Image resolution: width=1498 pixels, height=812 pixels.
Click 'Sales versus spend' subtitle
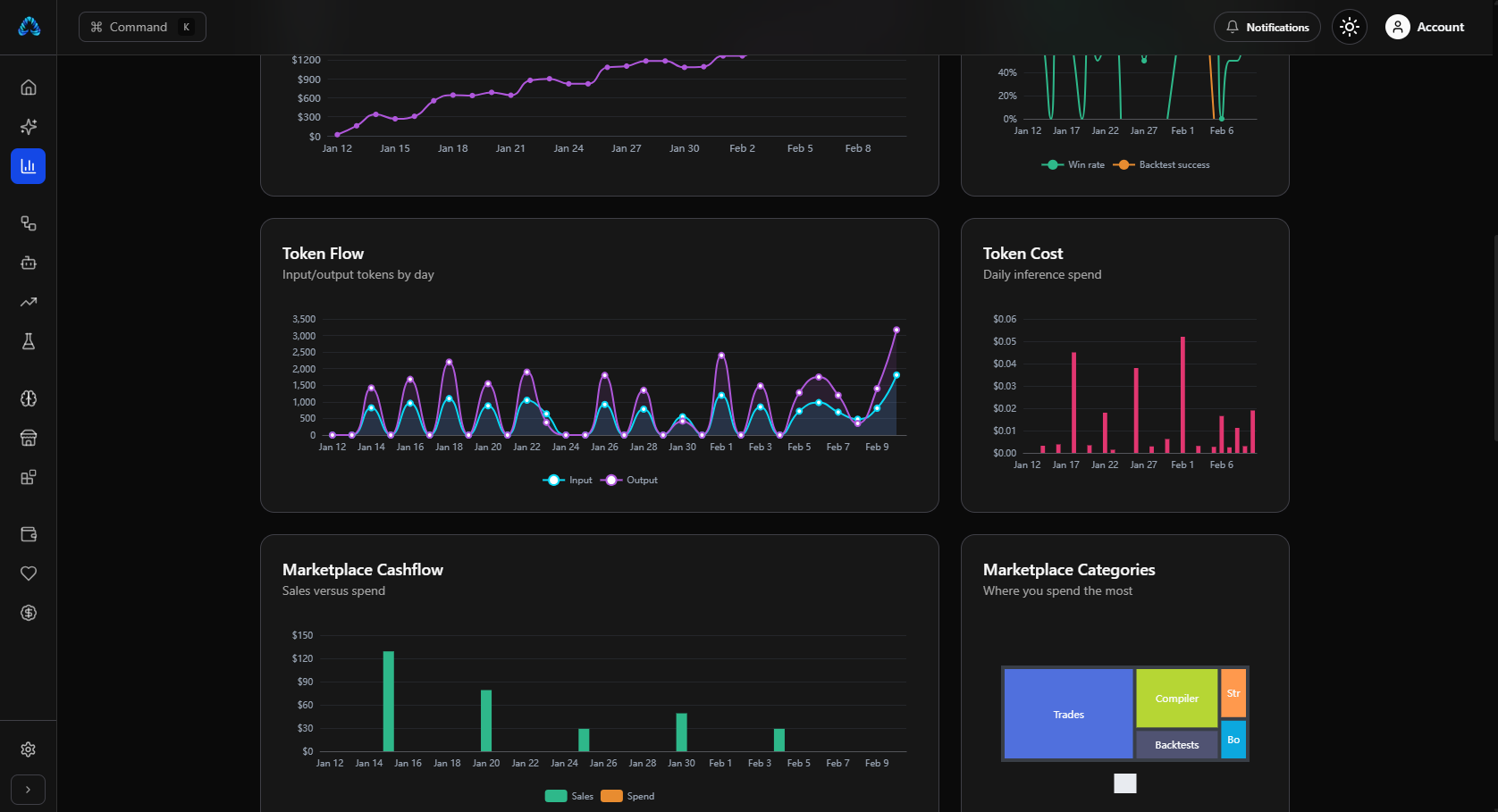click(333, 591)
